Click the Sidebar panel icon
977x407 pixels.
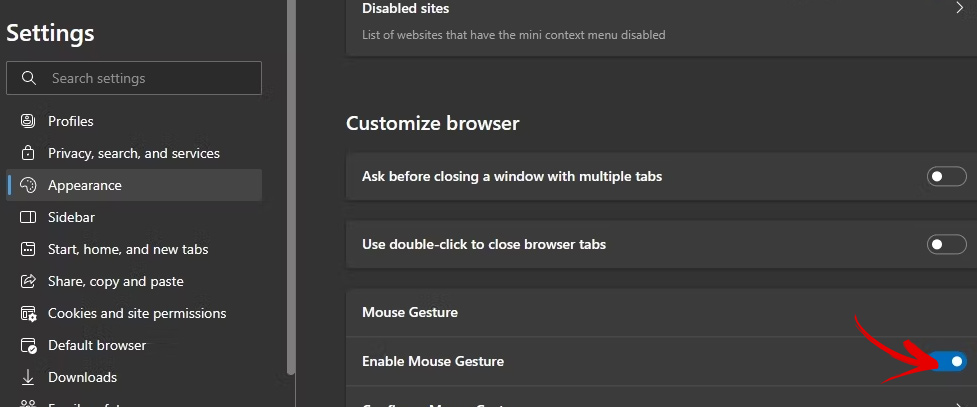(x=28, y=217)
